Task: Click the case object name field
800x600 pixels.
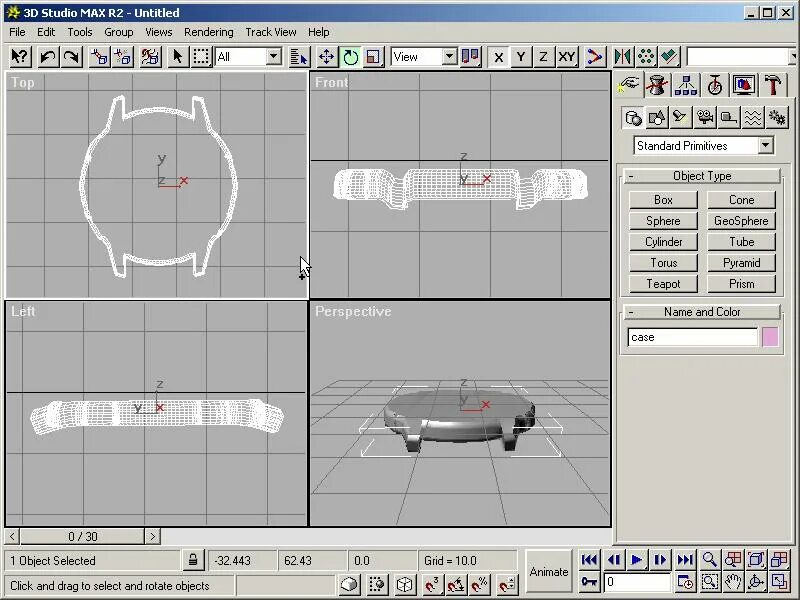Action: tap(692, 337)
